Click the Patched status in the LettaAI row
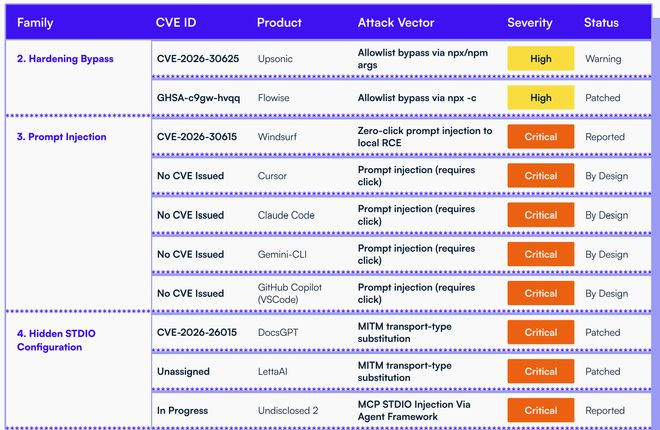Image resolution: width=660 pixels, height=430 pixels. pos(603,371)
